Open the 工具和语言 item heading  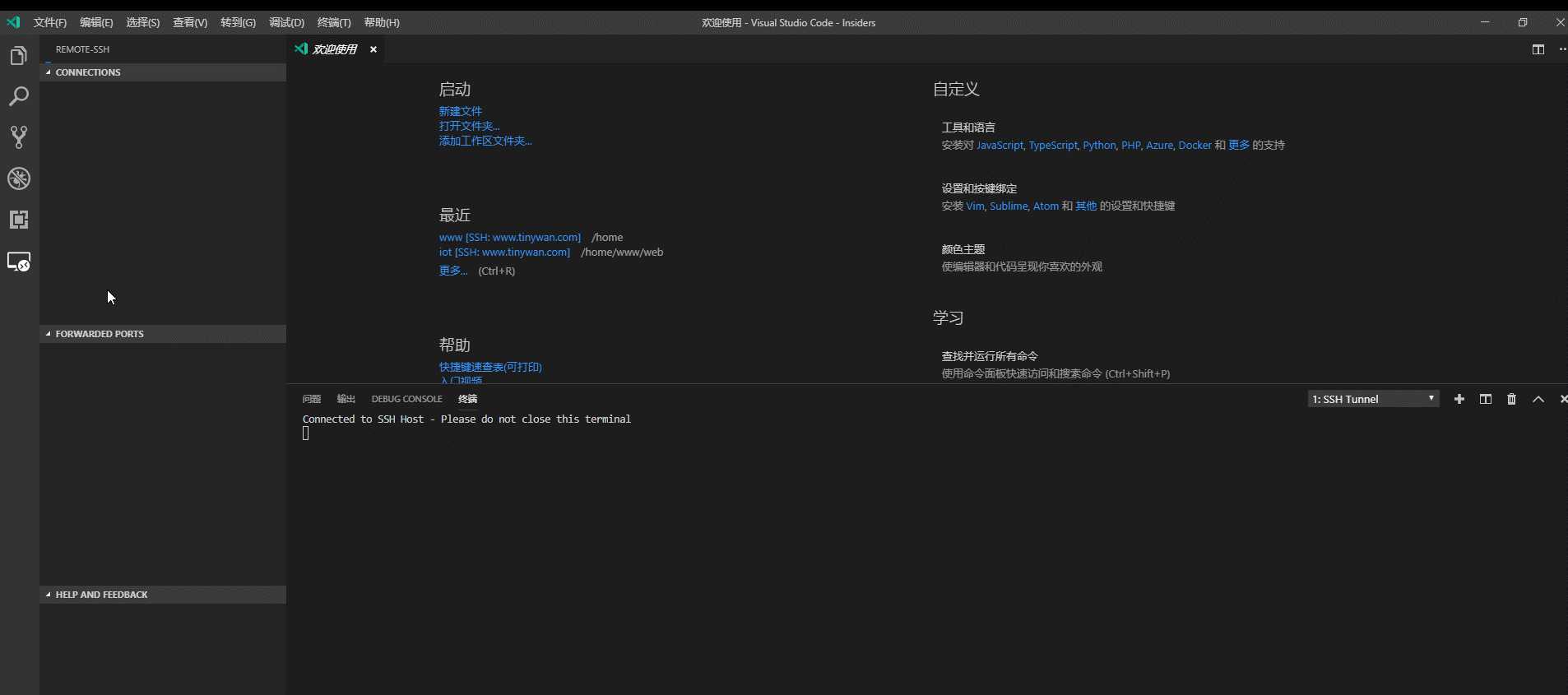(x=968, y=127)
